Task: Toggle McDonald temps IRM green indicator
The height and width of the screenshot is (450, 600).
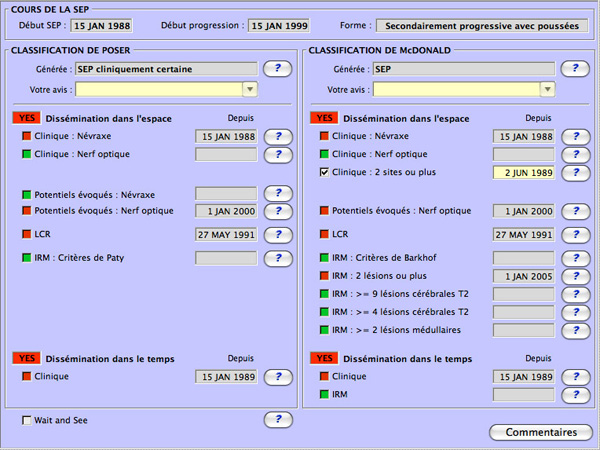Action: pyautogui.click(x=324, y=395)
